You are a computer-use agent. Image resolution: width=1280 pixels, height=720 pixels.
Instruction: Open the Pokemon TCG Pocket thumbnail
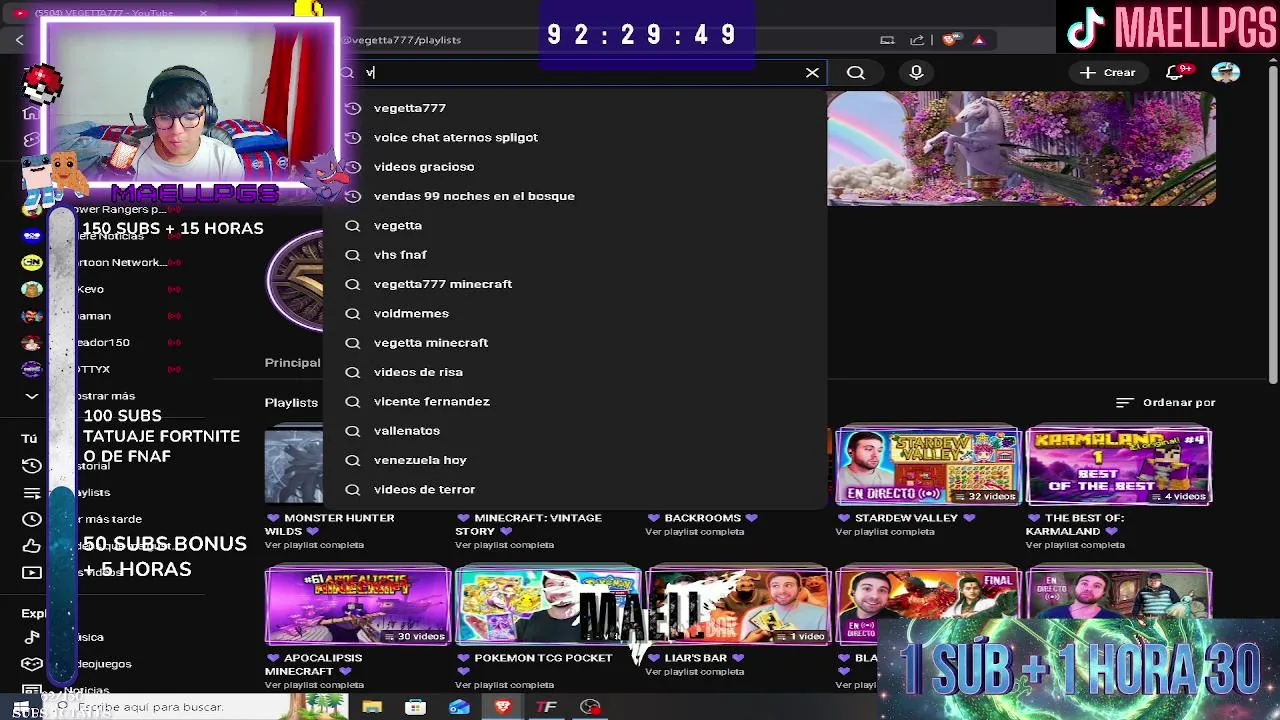tap(548, 606)
